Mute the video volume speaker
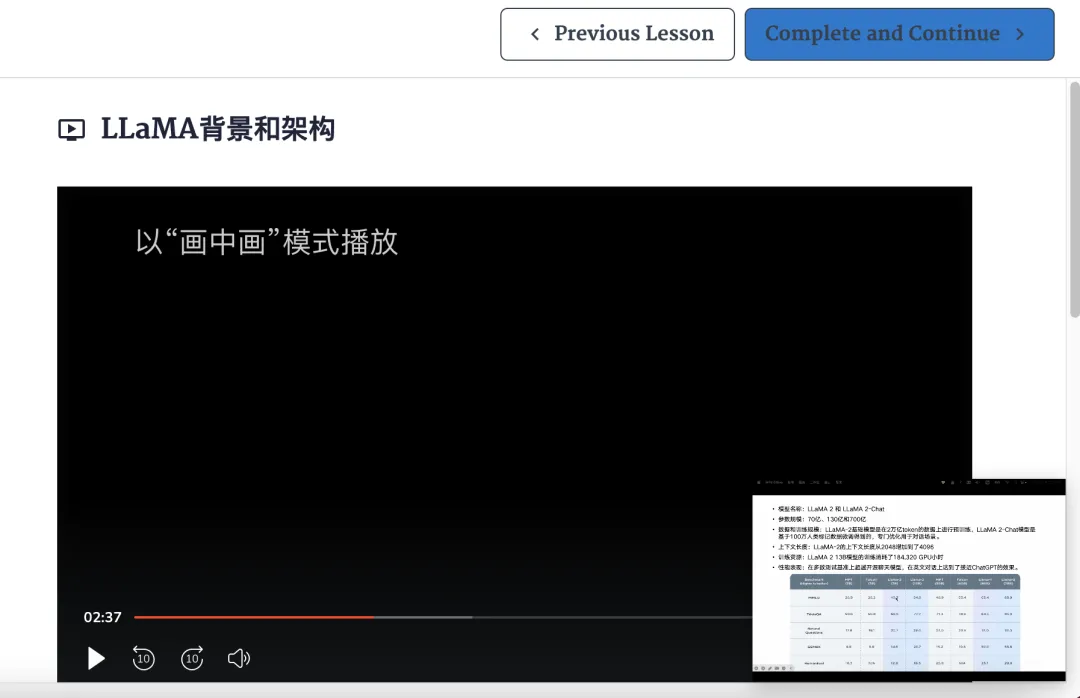The height and width of the screenshot is (698, 1080). point(239,659)
